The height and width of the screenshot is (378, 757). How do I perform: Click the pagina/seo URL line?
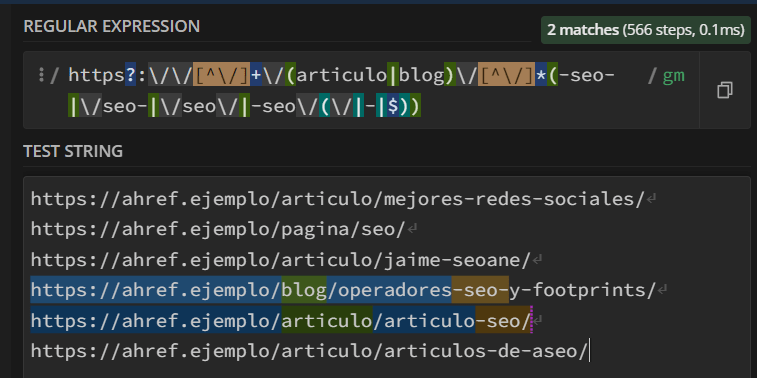218,230
